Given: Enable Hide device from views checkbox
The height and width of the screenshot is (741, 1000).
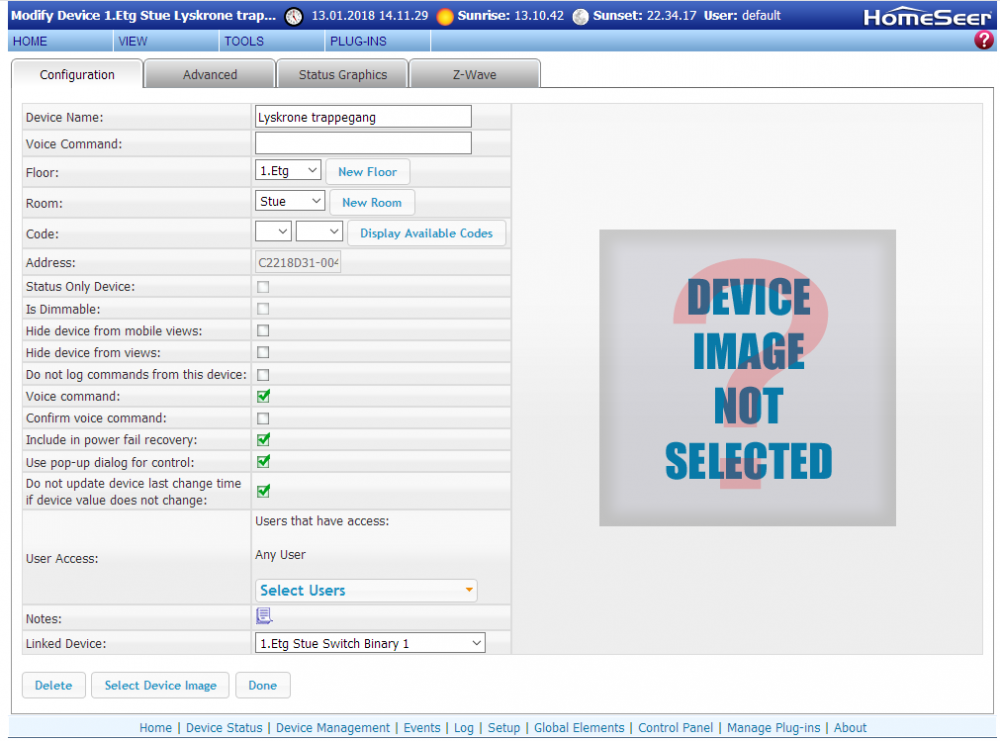Looking at the screenshot, I should tap(264, 352).
